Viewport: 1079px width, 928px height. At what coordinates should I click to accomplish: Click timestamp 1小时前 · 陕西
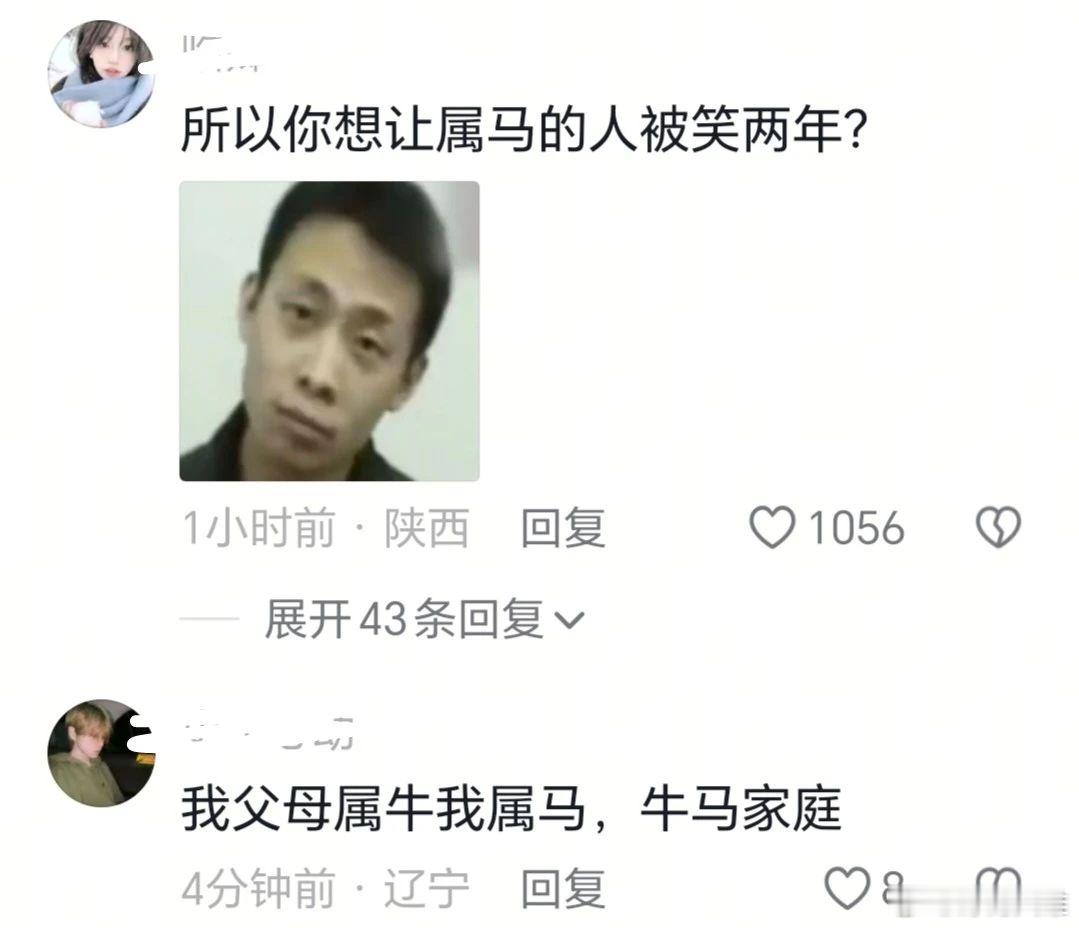coord(325,528)
